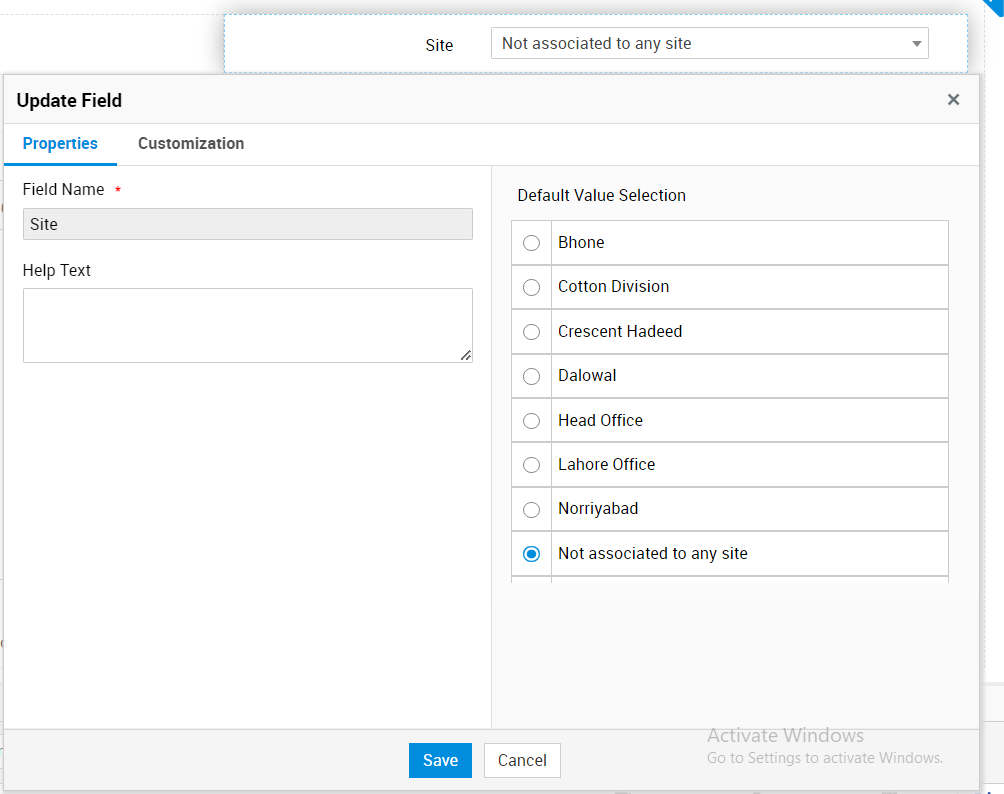The width and height of the screenshot is (1004, 794).
Task: Cancel the field update
Action: 522,760
